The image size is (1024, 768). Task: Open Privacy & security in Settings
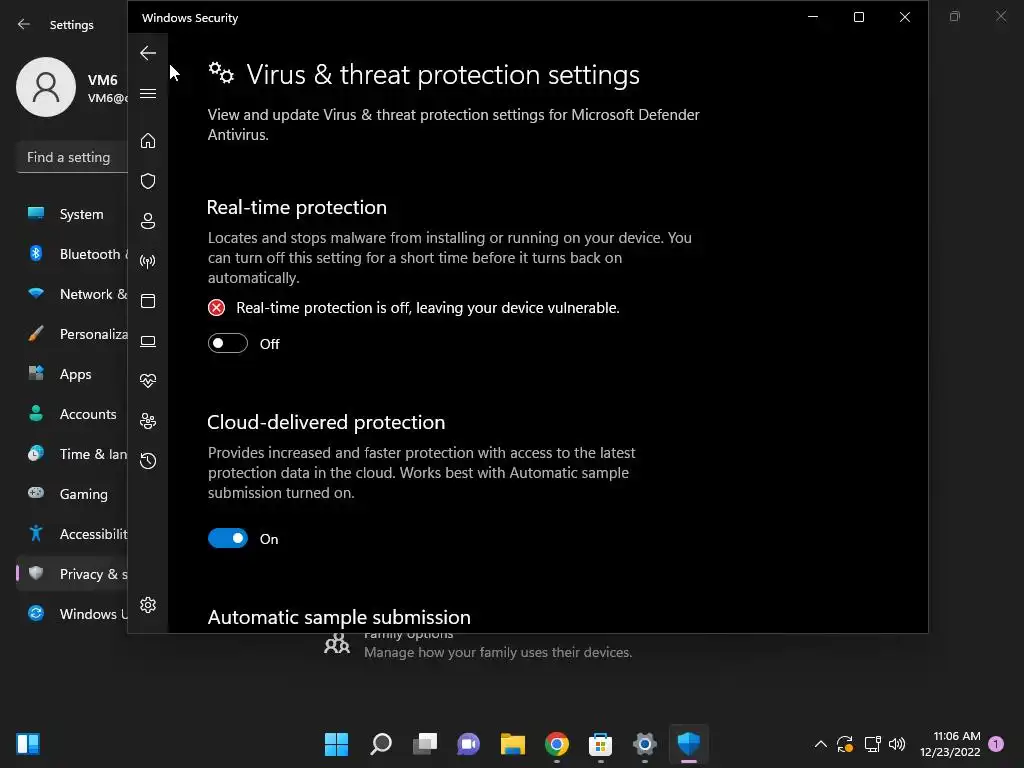click(72, 573)
